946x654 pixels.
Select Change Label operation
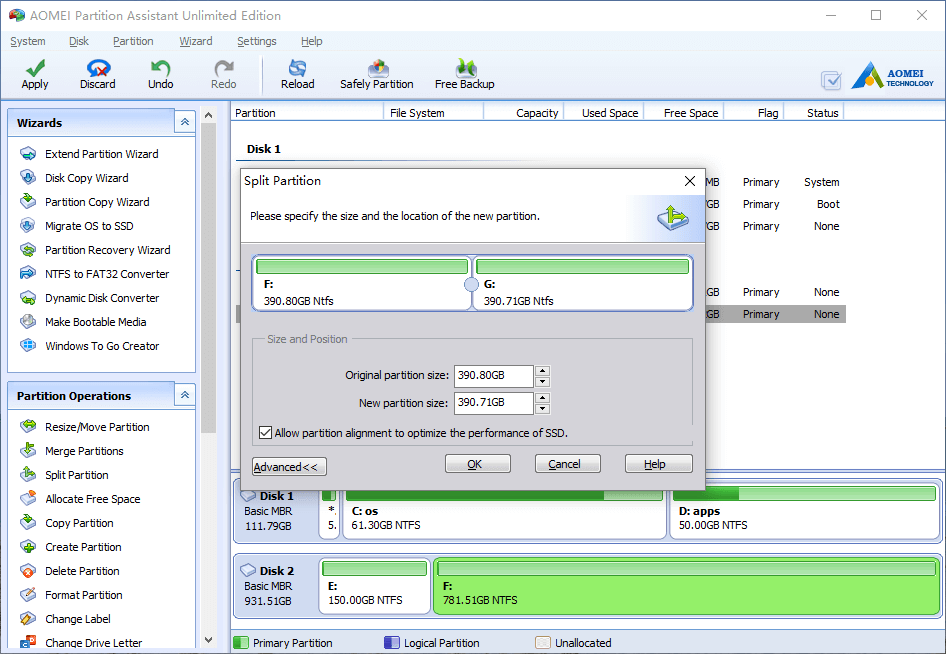78,619
